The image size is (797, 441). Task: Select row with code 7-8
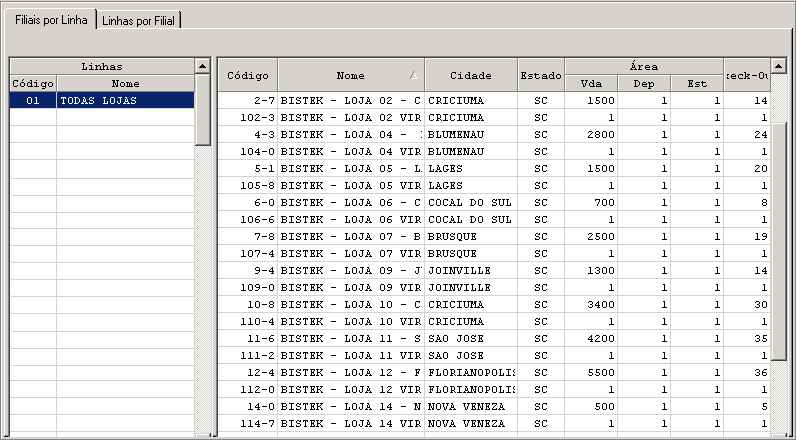click(x=494, y=237)
